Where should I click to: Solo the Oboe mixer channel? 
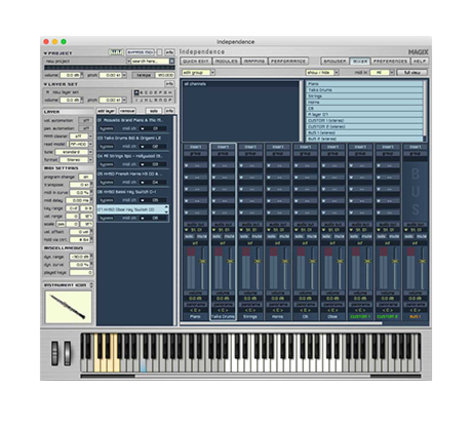pyautogui.click(x=327, y=236)
